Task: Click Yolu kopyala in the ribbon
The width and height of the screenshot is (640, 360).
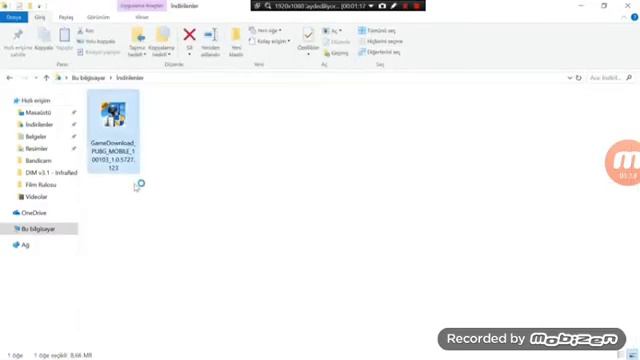Action: (x=96, y=41)
